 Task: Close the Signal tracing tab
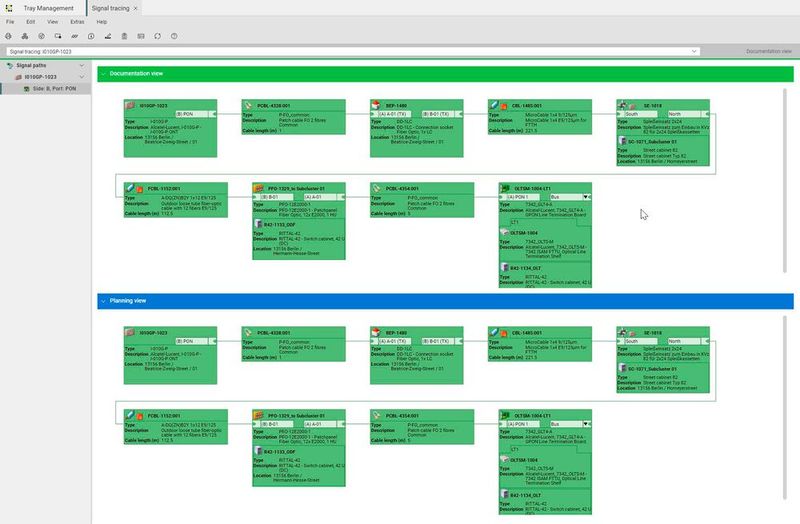[x=136, y=7]
